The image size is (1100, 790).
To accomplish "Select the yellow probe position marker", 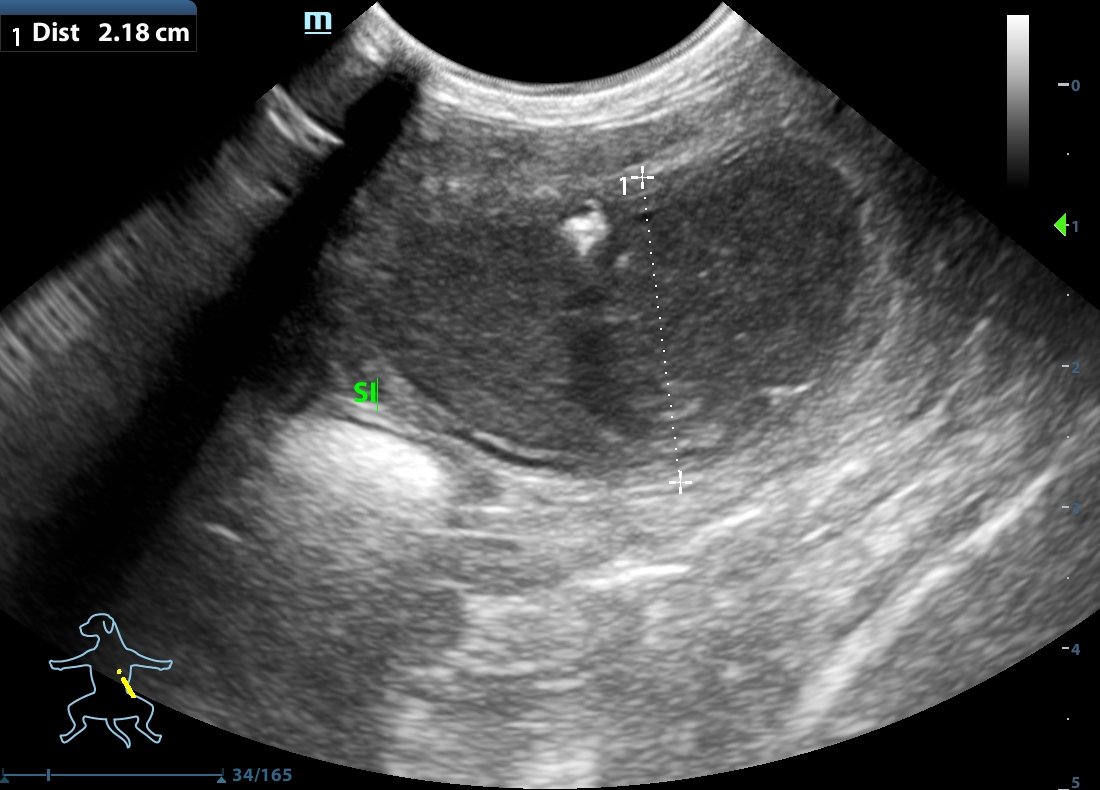I will (125, 684).
